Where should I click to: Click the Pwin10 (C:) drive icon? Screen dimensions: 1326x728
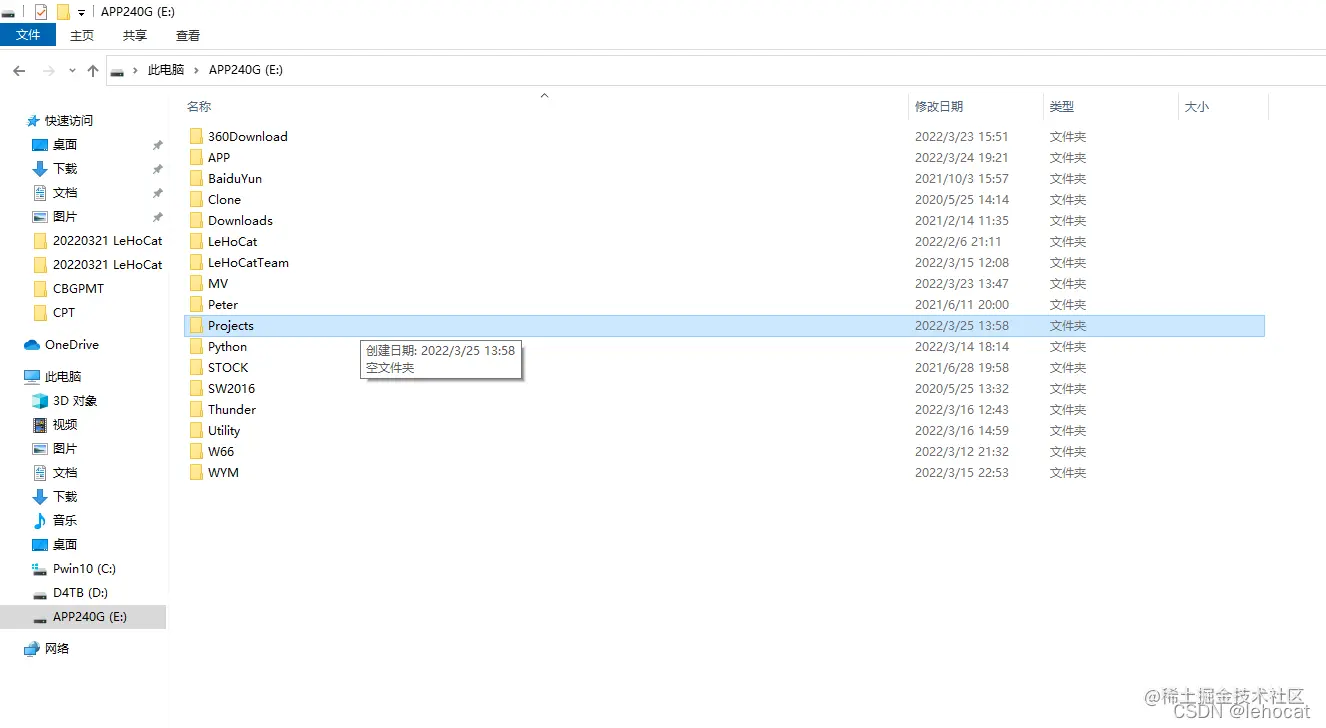coord(40,568)
